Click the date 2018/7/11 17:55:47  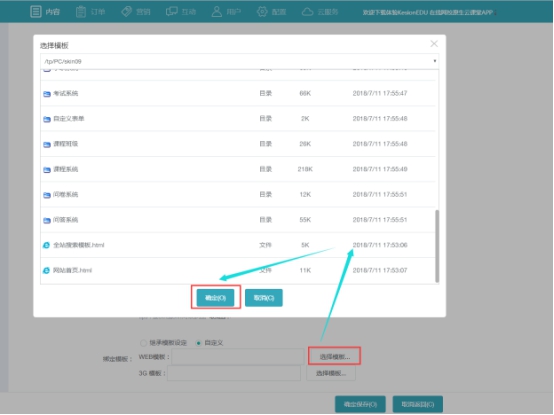pos(380,93)
